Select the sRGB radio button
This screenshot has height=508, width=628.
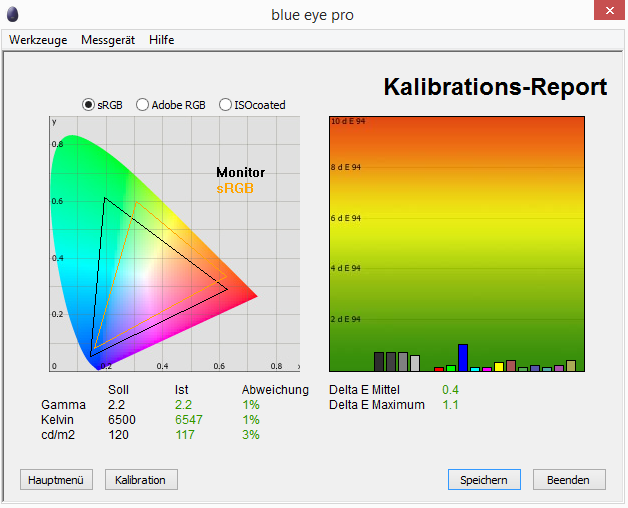click(x=89, y=105)
